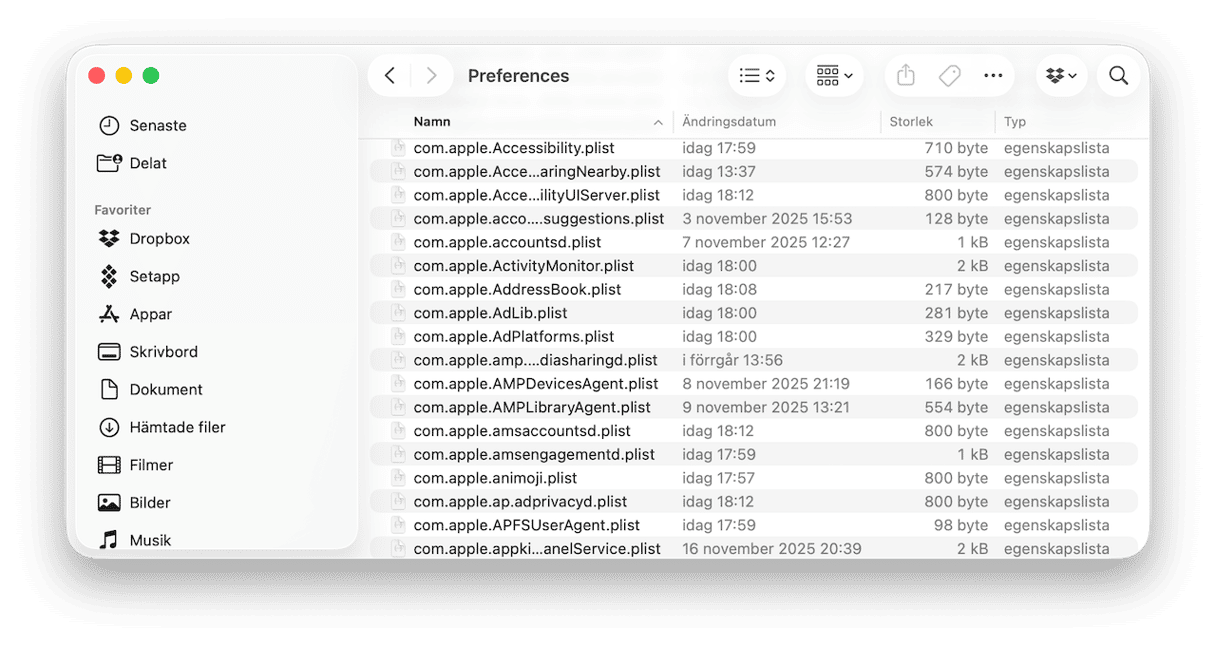Select Setapp in the sidebar
The width and height of the screenshot is (1216, 646).
[x=154, y=277]
